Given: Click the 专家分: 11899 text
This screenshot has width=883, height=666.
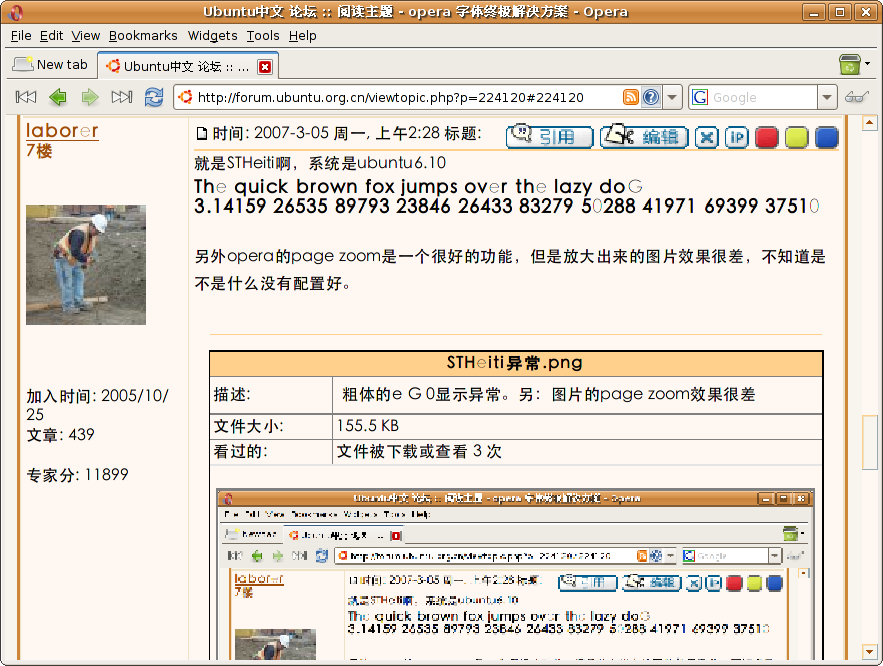Looking at the screenshot, I should 78,475.
